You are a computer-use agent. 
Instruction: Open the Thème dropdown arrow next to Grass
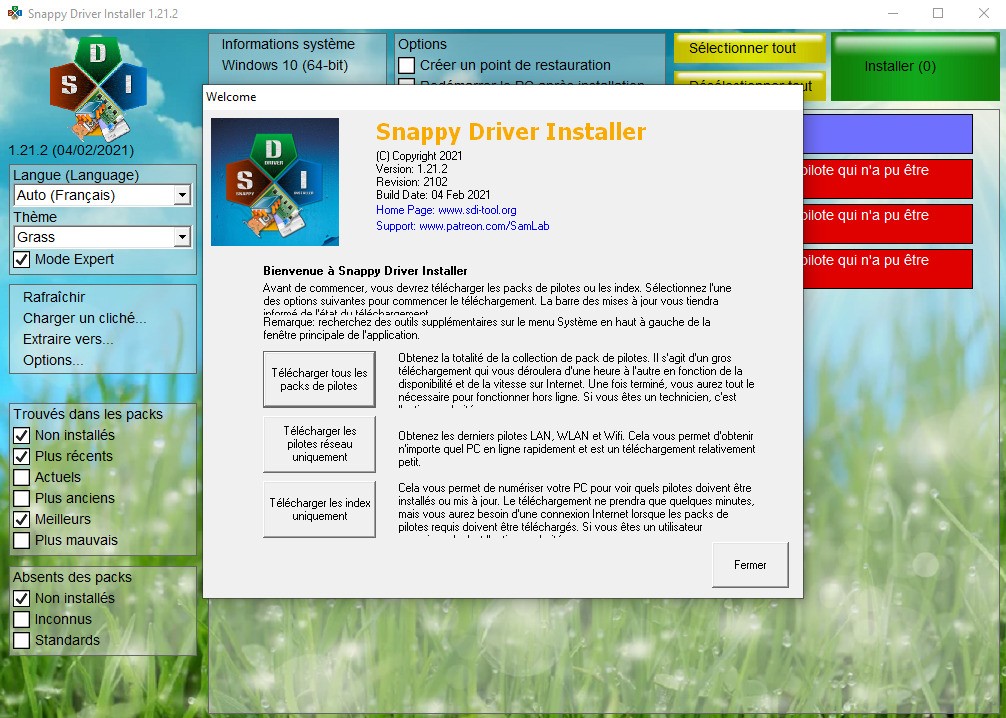coord(182,237)
